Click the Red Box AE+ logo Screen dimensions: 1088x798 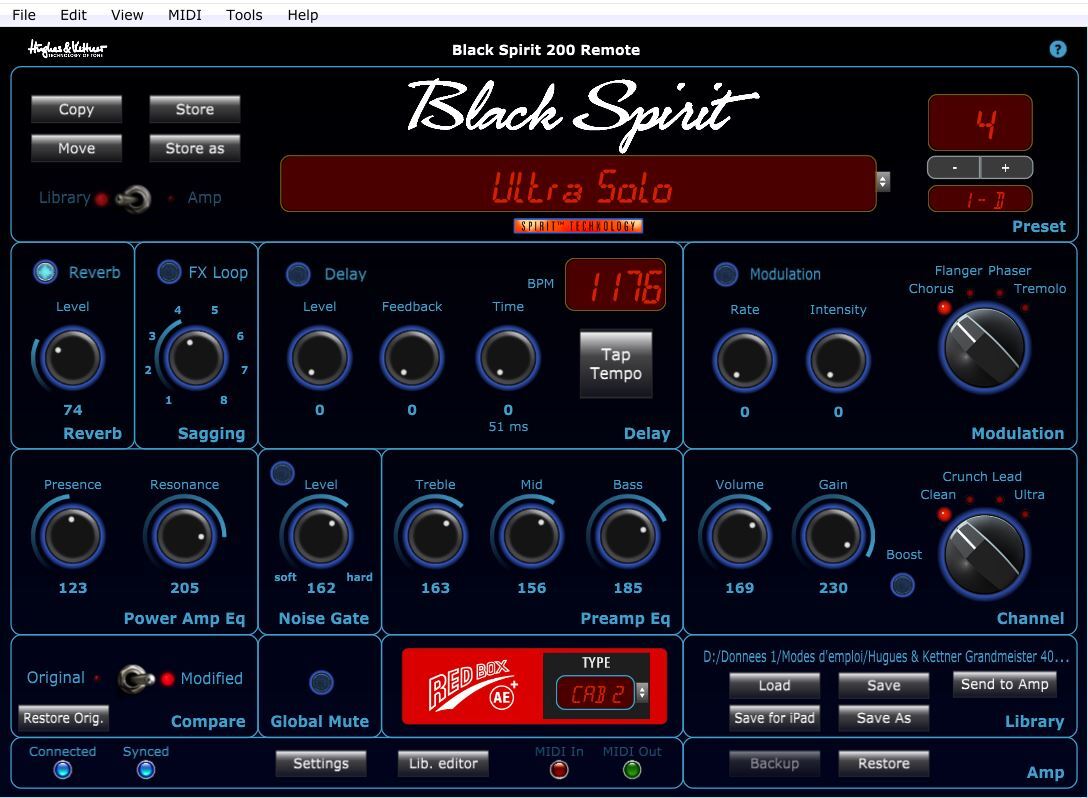473,686
